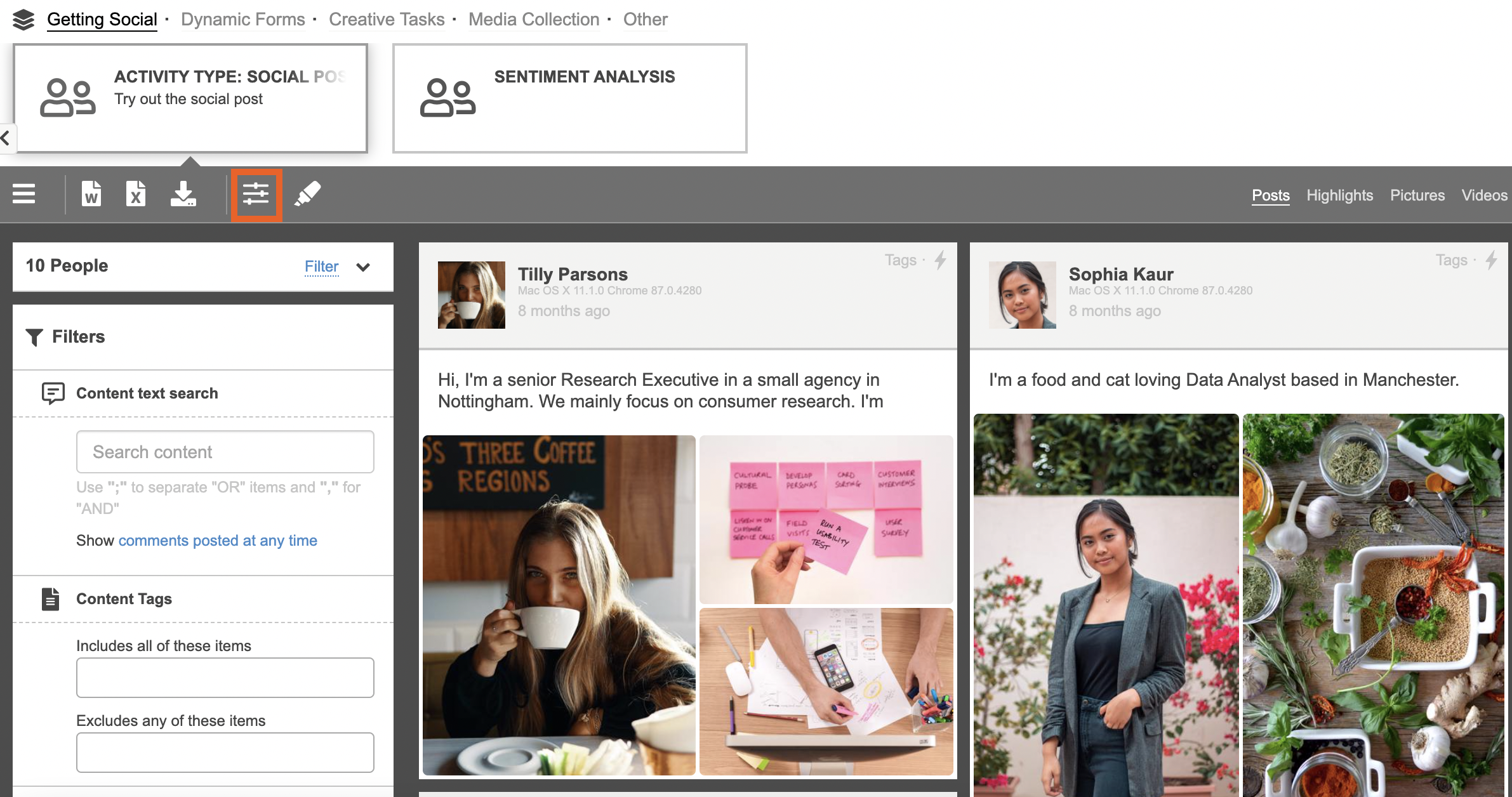Export to Excel spreadsheet icon

pos(135,194)
